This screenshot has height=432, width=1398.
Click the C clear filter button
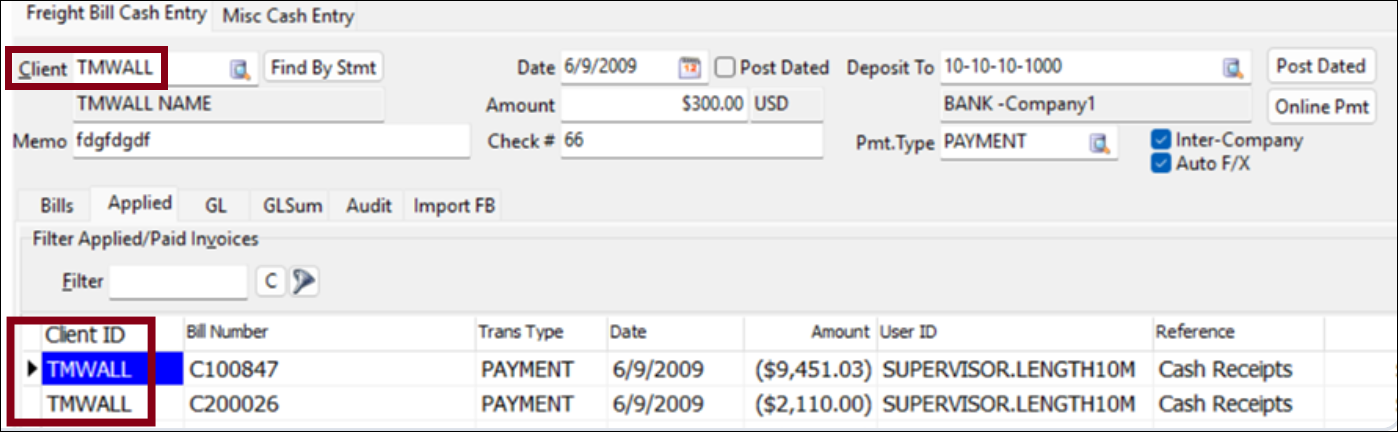[270, 282]
